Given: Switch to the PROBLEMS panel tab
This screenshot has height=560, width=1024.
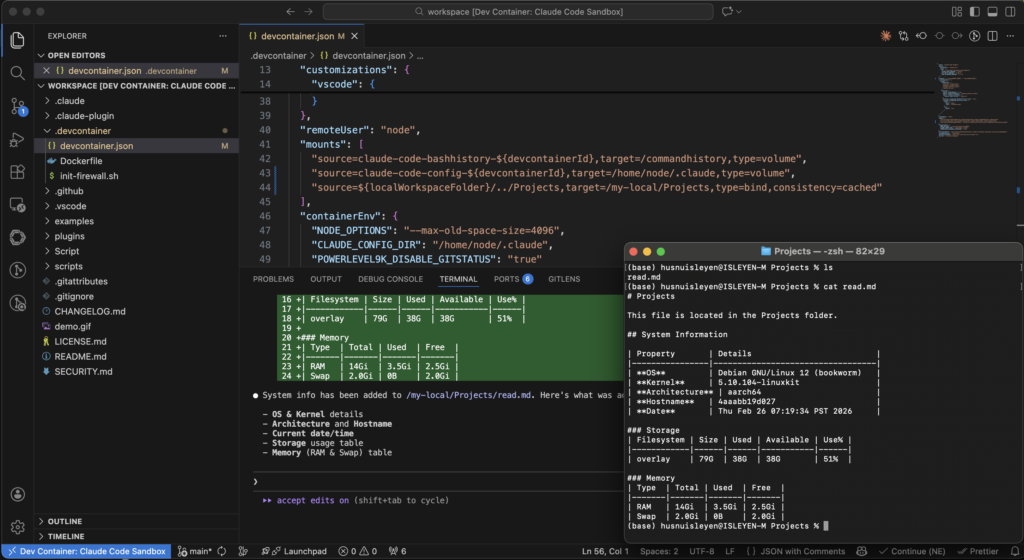Looking at the screenshot, I should 273,279.
